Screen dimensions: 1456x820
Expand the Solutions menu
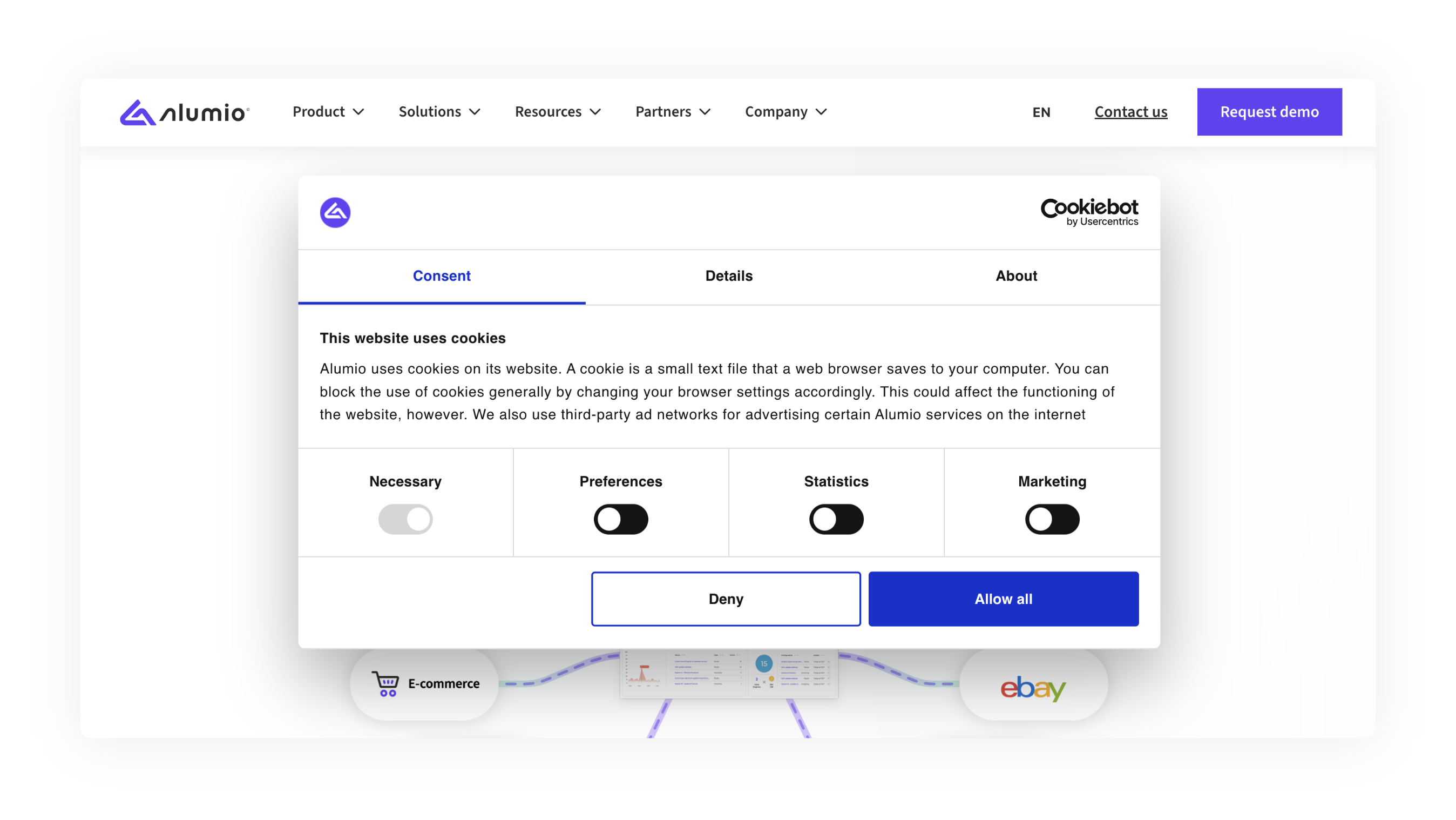pyautogui.click(x=439, y=112)
